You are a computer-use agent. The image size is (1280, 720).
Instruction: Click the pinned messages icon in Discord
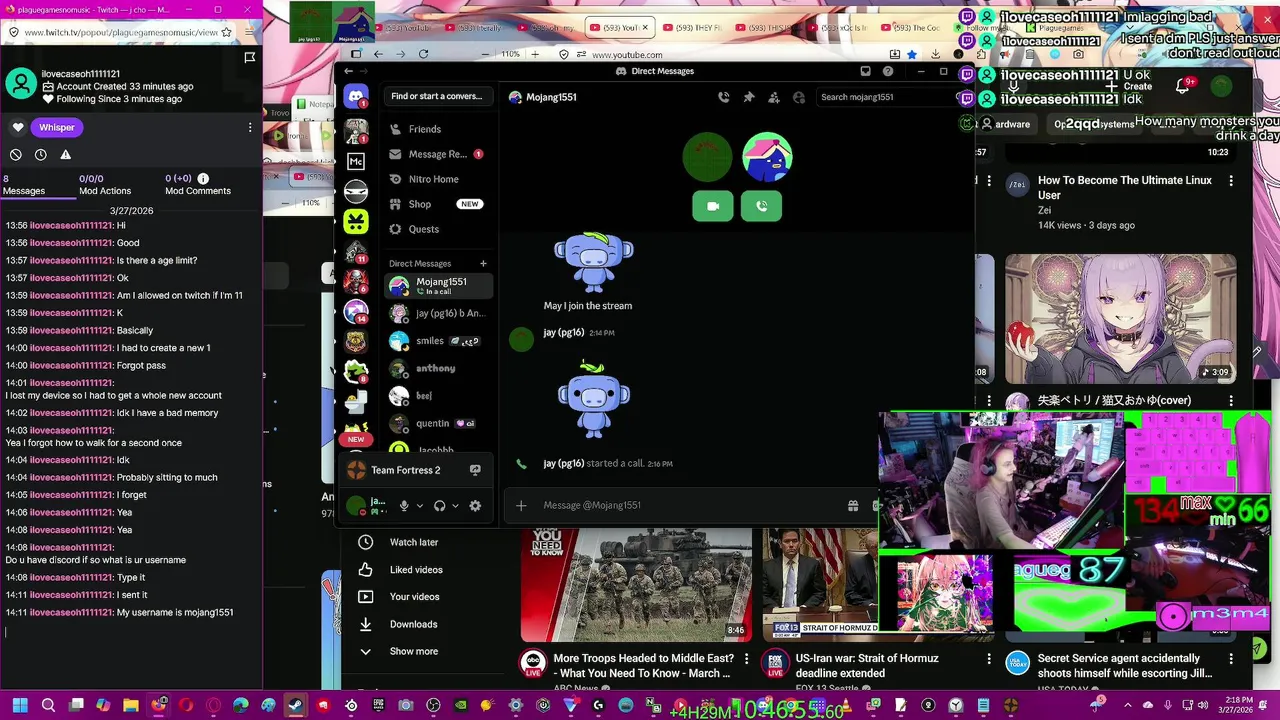[748, 97]
